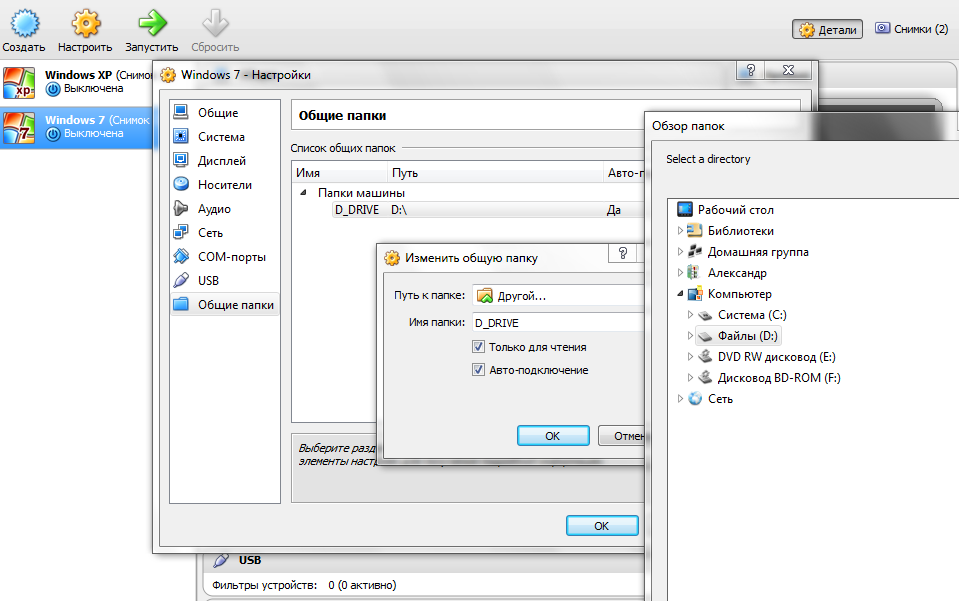Open the Система settings category
Screen dimensions: 959x601
(x=220, y=137)
